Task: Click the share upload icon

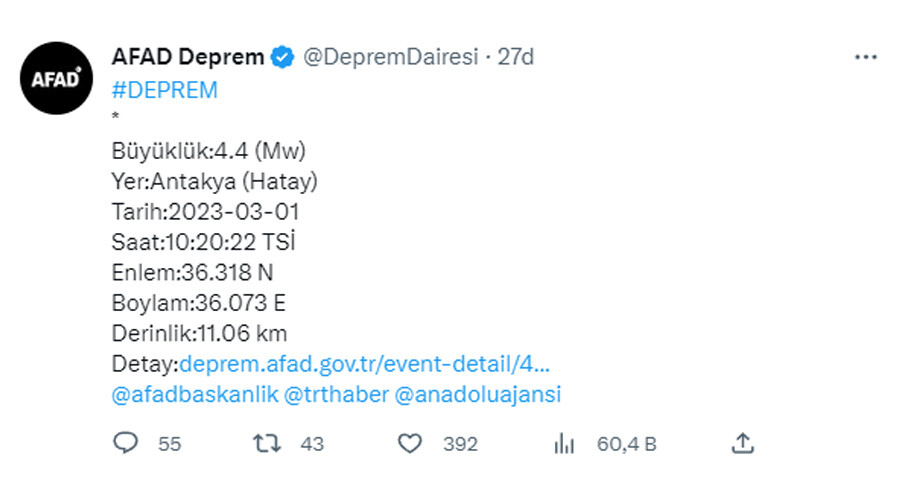Action: (x=742, y=442)
